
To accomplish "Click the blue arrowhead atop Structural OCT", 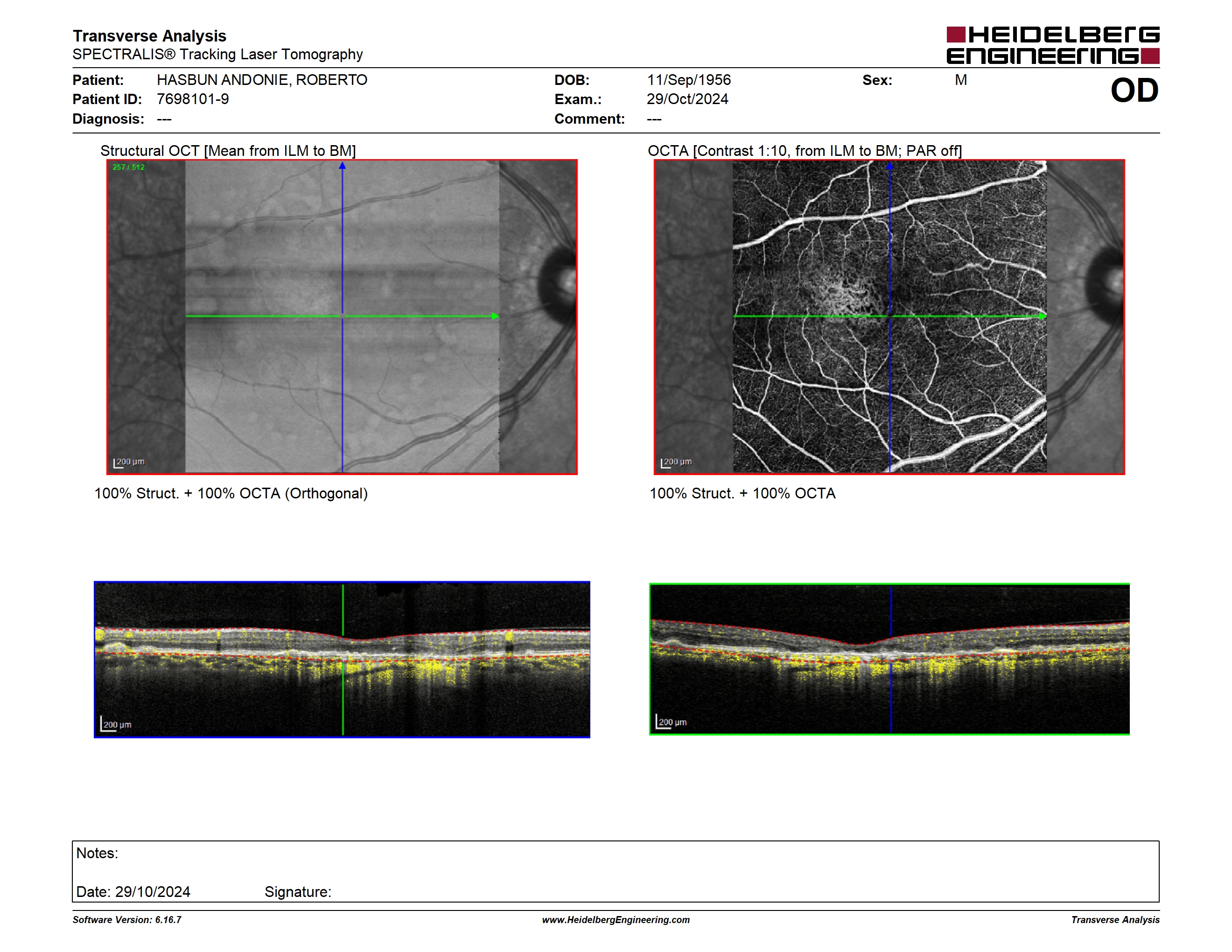I will coord(342,166).
